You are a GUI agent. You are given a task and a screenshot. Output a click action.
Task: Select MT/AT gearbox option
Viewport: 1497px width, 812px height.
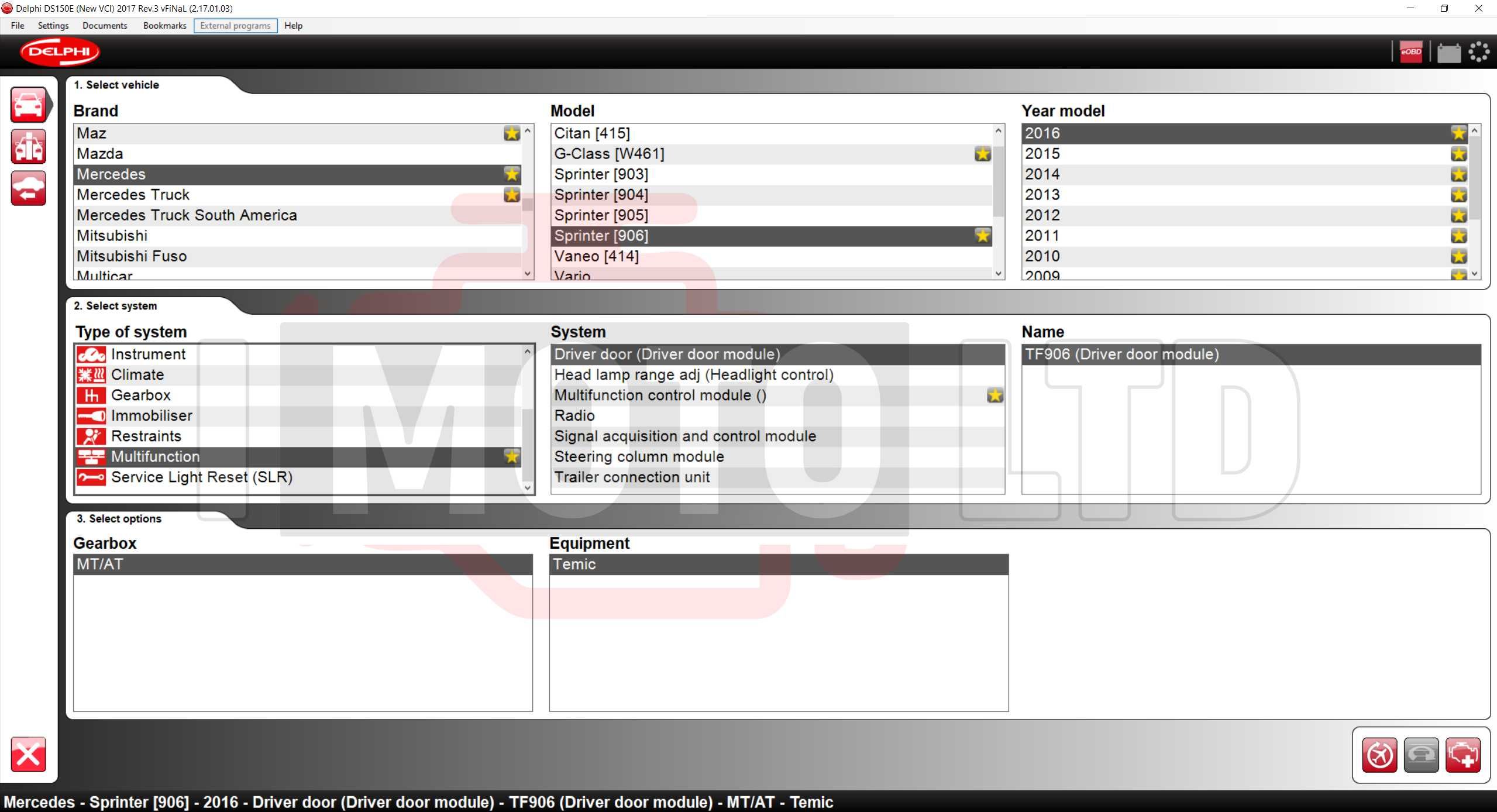[x=303, y=565]
